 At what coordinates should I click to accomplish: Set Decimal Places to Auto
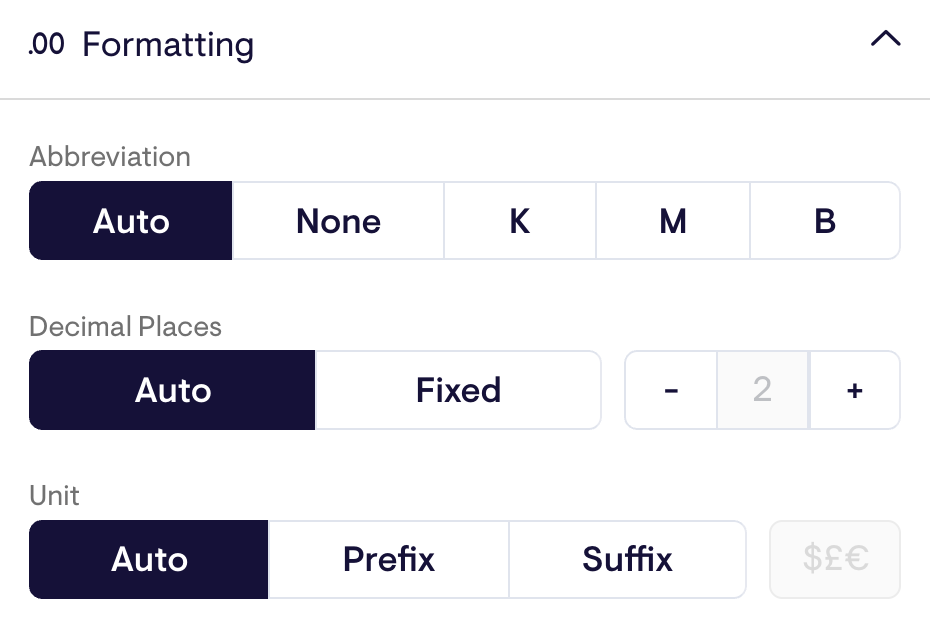point(171,390)
